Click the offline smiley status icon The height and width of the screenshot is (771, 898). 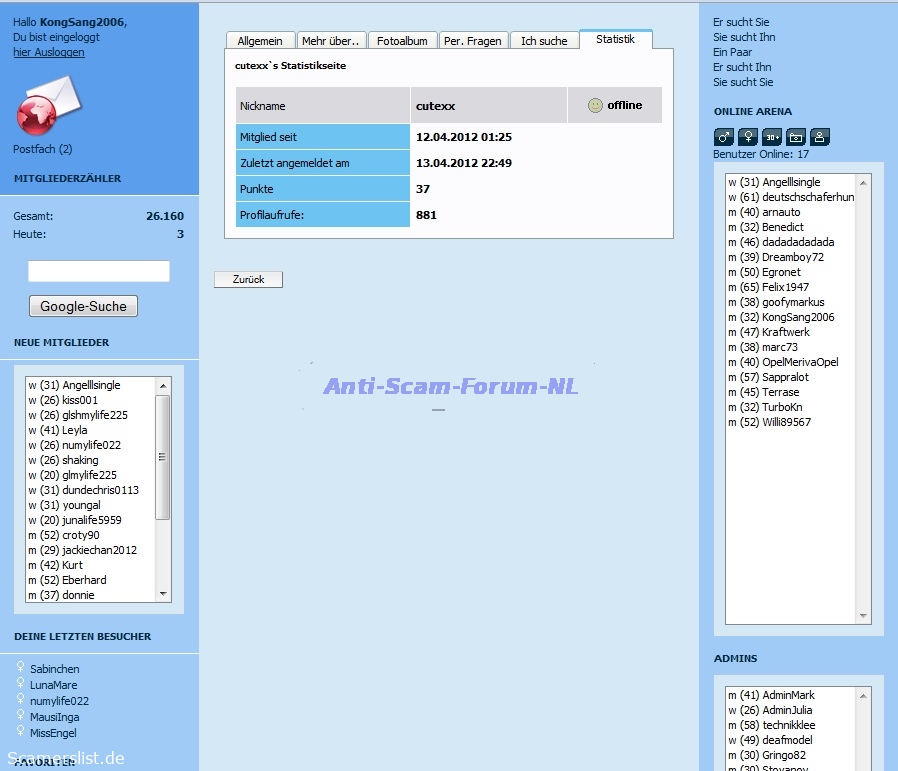click(595, 105)
